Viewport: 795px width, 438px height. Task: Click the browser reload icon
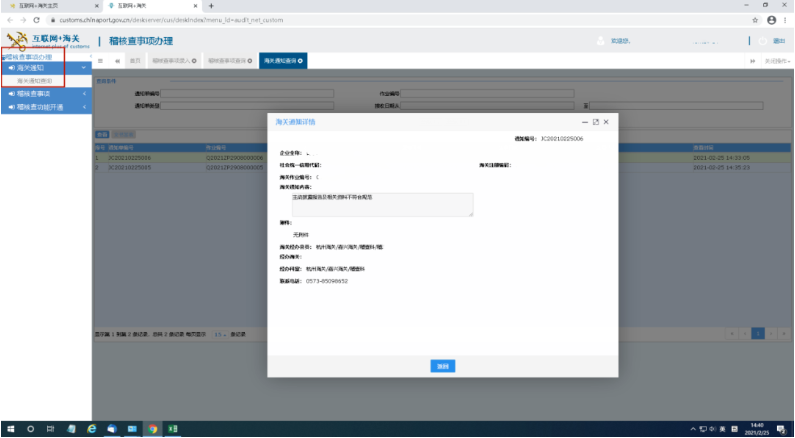tap(37, 20)
